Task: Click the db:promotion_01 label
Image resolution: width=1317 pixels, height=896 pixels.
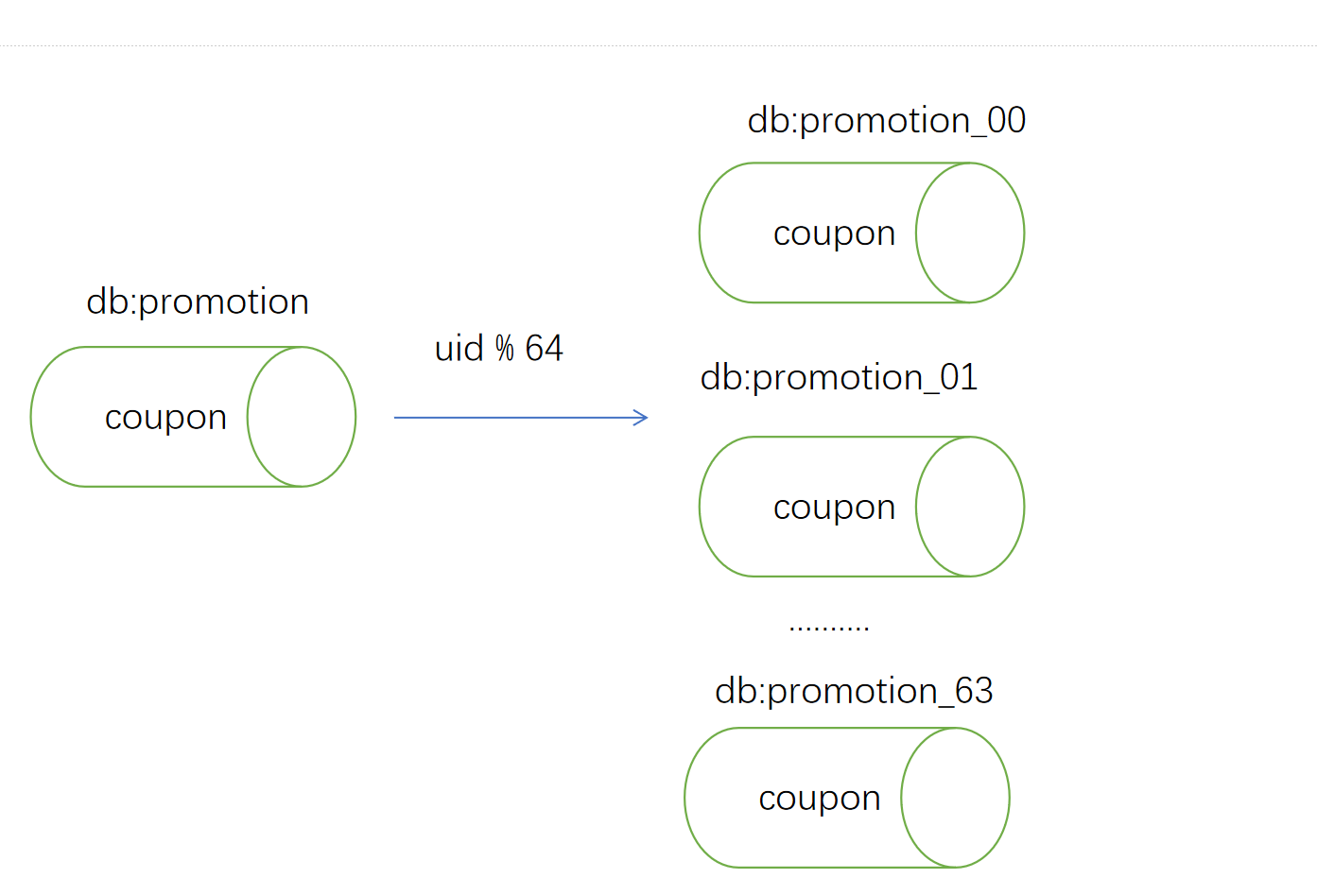Action: (x=839, y=378)
